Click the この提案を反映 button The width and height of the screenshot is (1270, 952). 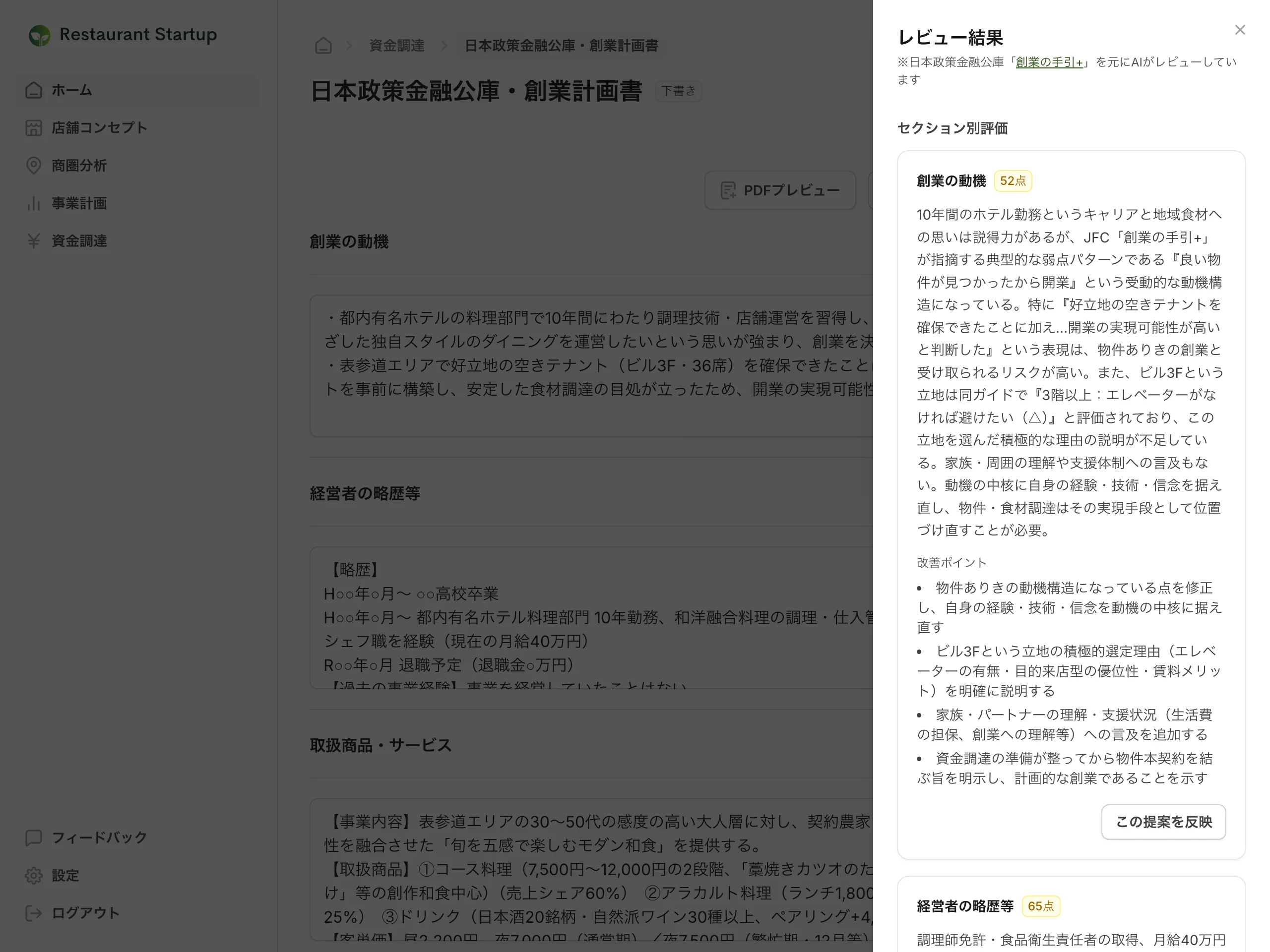[x=1163, y=822]
